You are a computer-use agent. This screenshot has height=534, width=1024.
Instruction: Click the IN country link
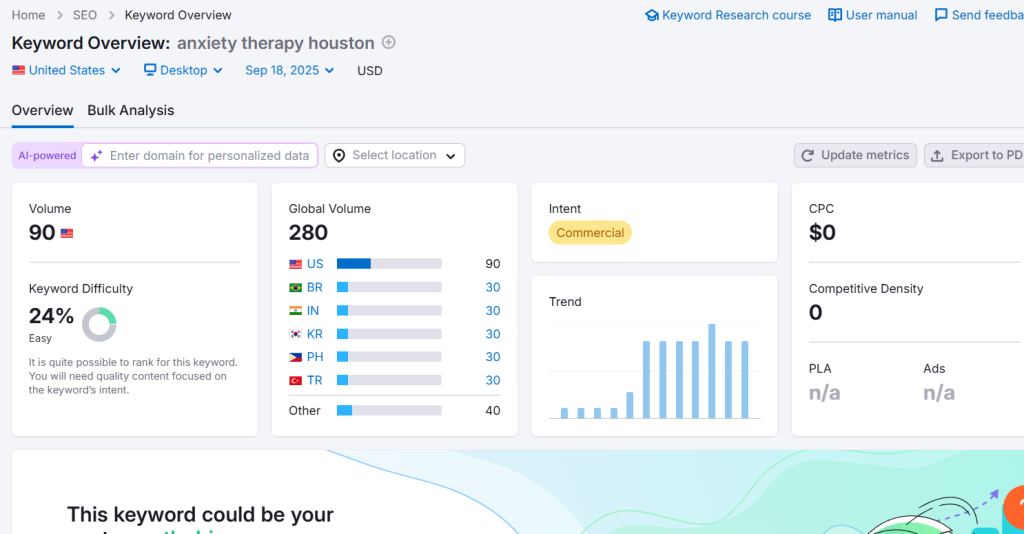click(313, 311)
